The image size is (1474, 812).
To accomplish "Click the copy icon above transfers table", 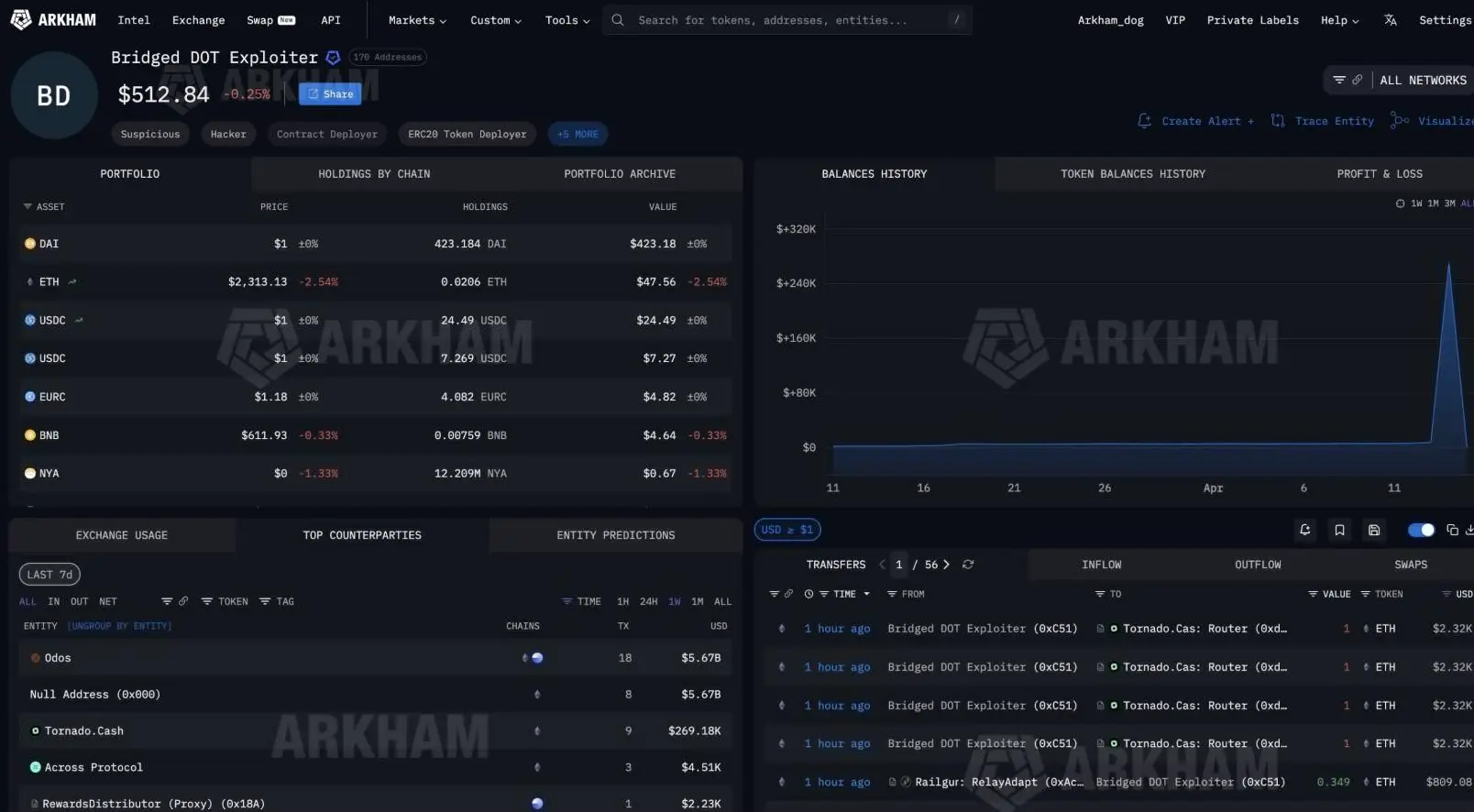I will click(1452, 530).
